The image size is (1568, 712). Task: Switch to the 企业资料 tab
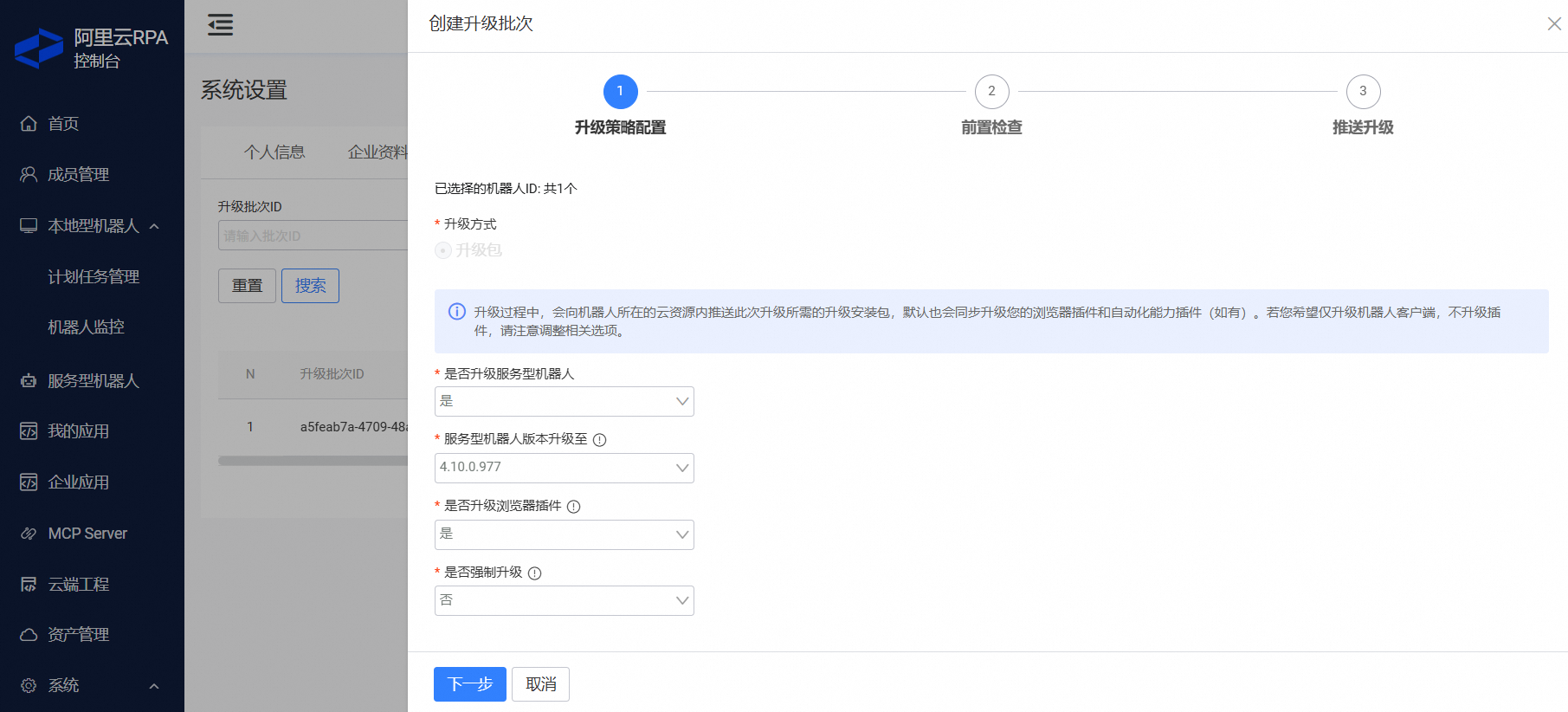point(377,152)
